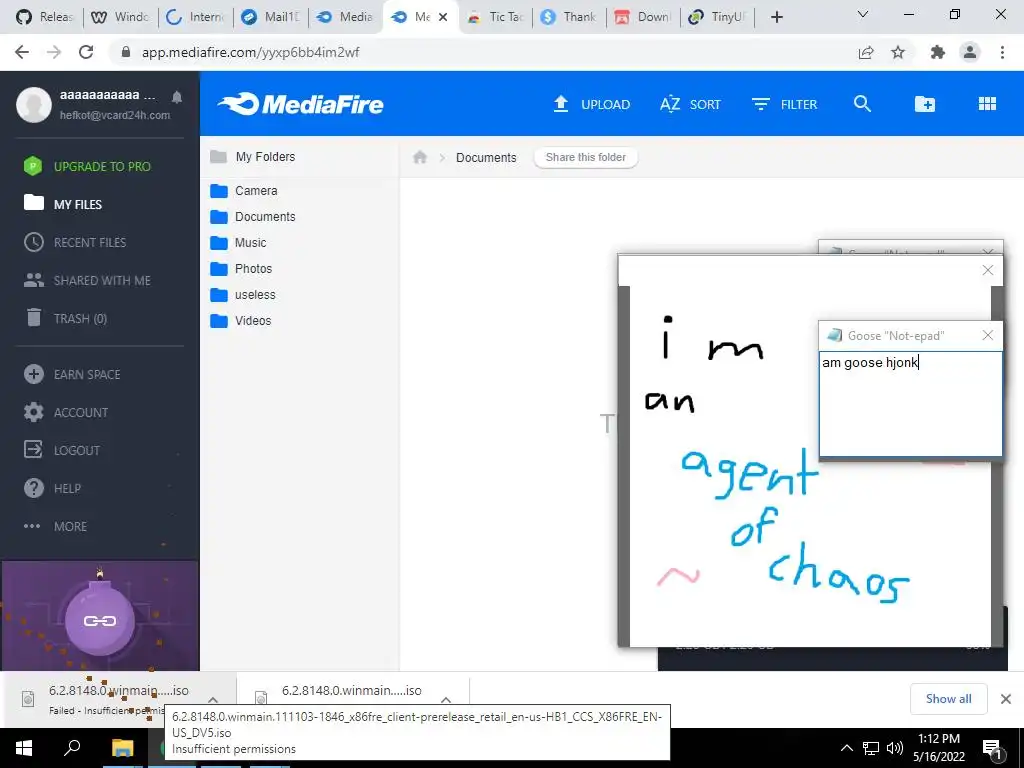Switch to grid view icon
The height and width of the screenshot is (768, 1024).
click(x=987, y=104)
